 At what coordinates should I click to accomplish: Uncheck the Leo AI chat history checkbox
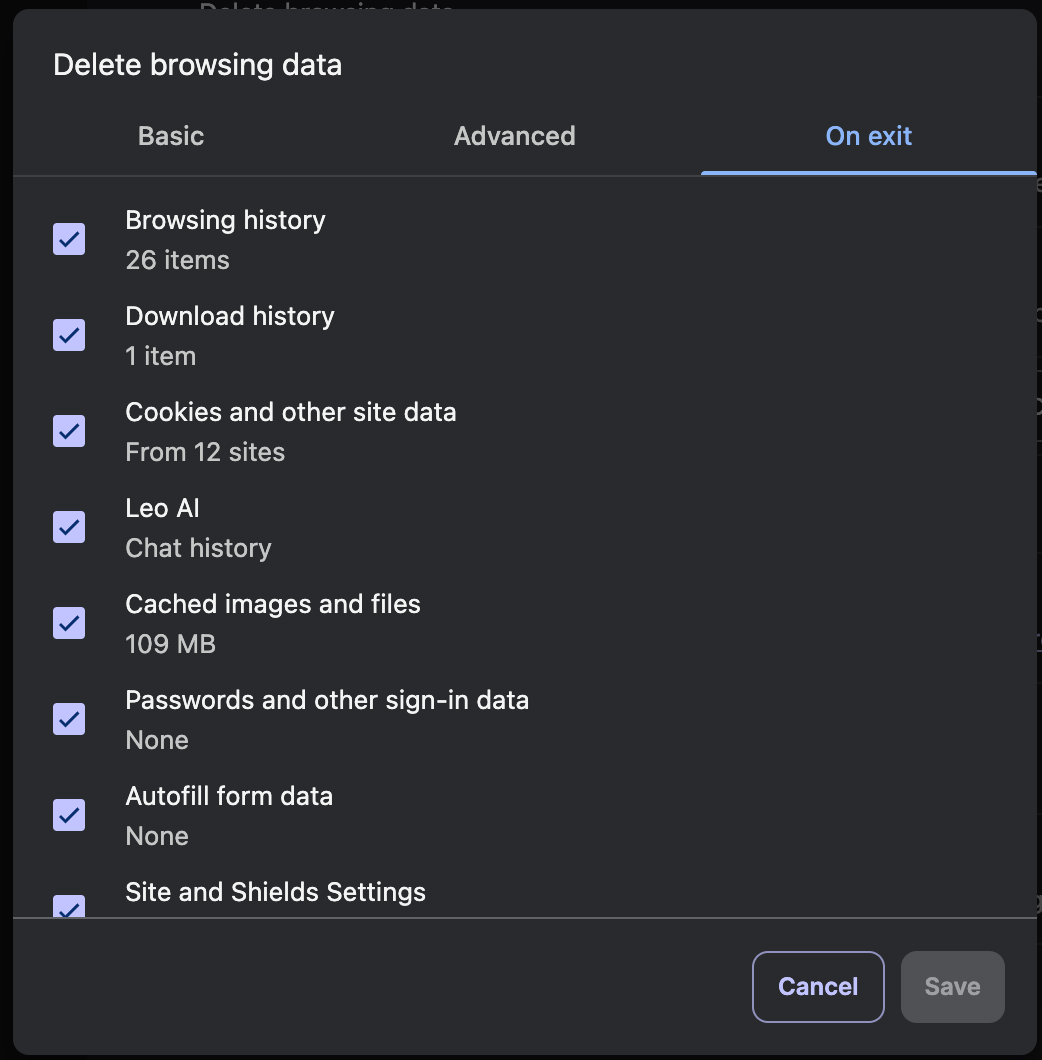click(69, 527)
